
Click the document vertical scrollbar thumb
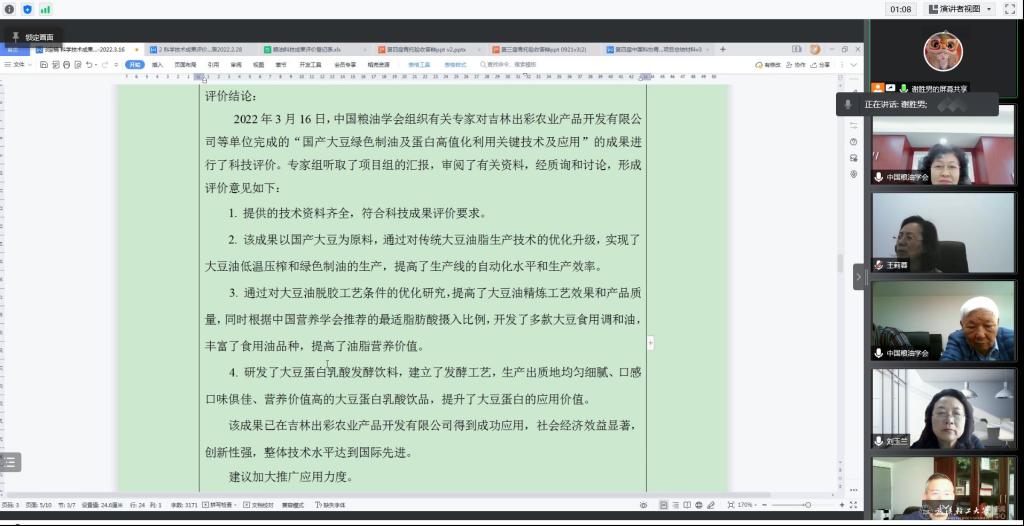coord(840,263)
